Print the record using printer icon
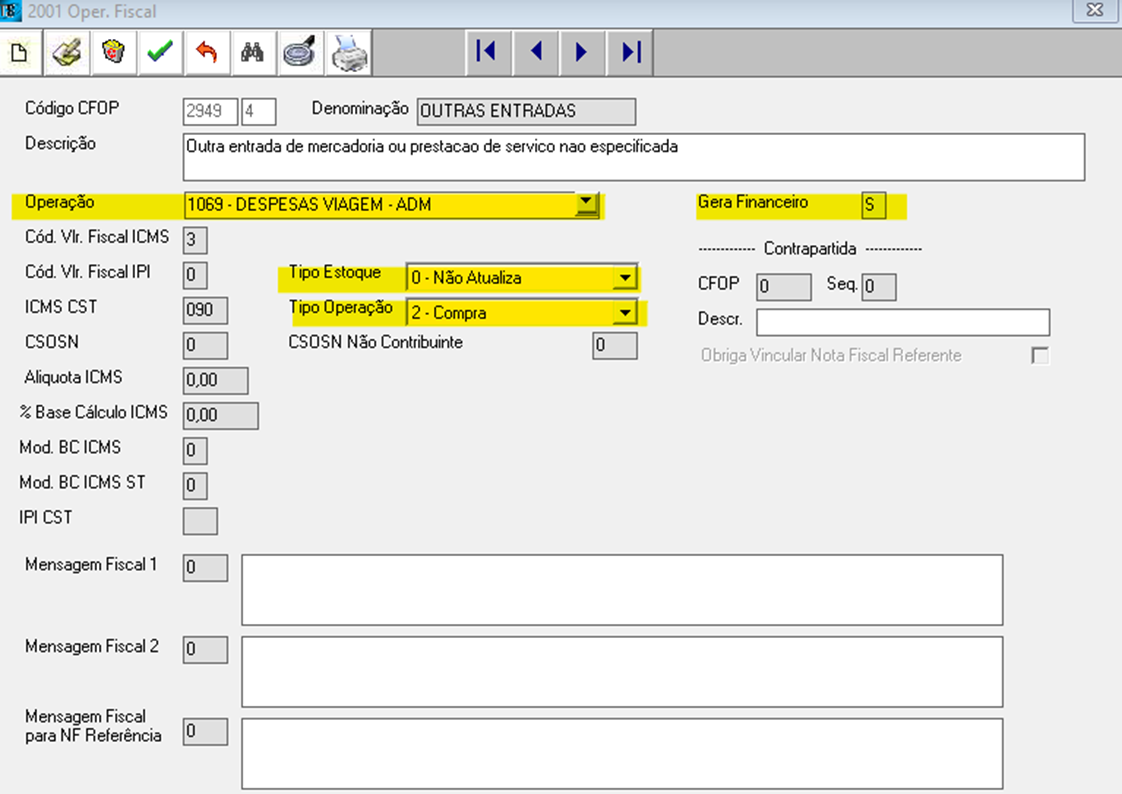 [348, 52]
